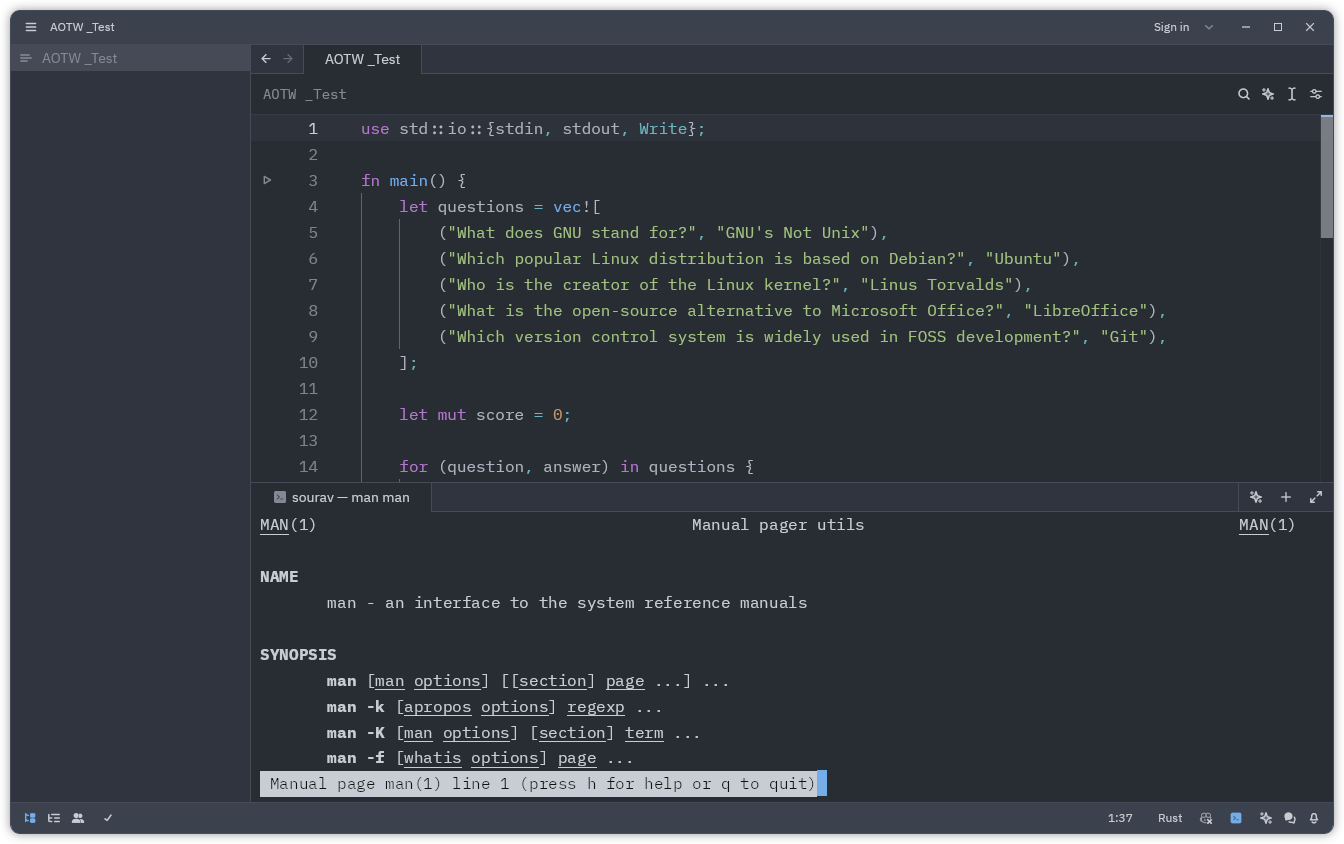Toggle the collaboration panel icon
The width and height of the screenshot is (1344, 844).
(78, 818)
